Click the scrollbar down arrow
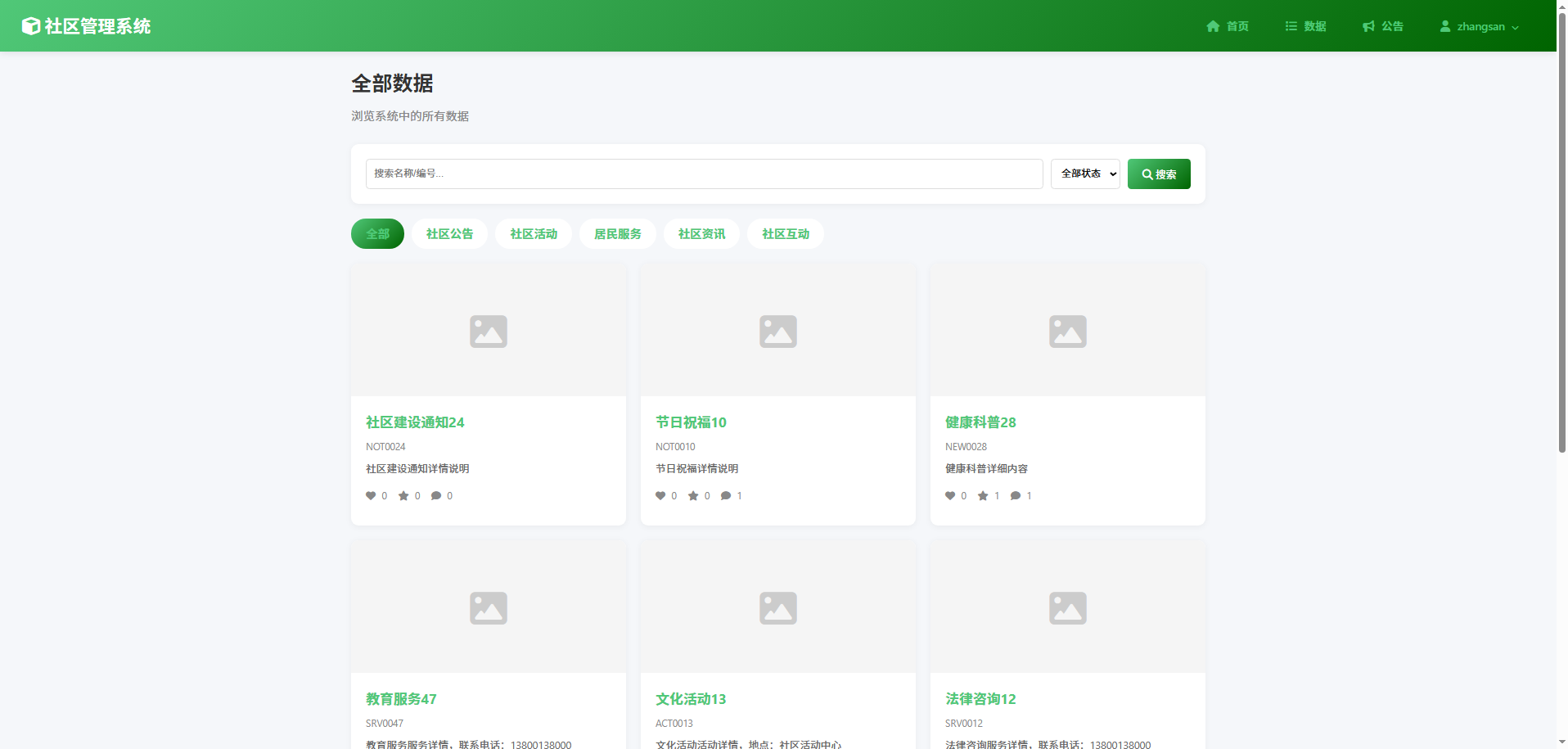This screenshot has width=1568, height=749. 1561,742
